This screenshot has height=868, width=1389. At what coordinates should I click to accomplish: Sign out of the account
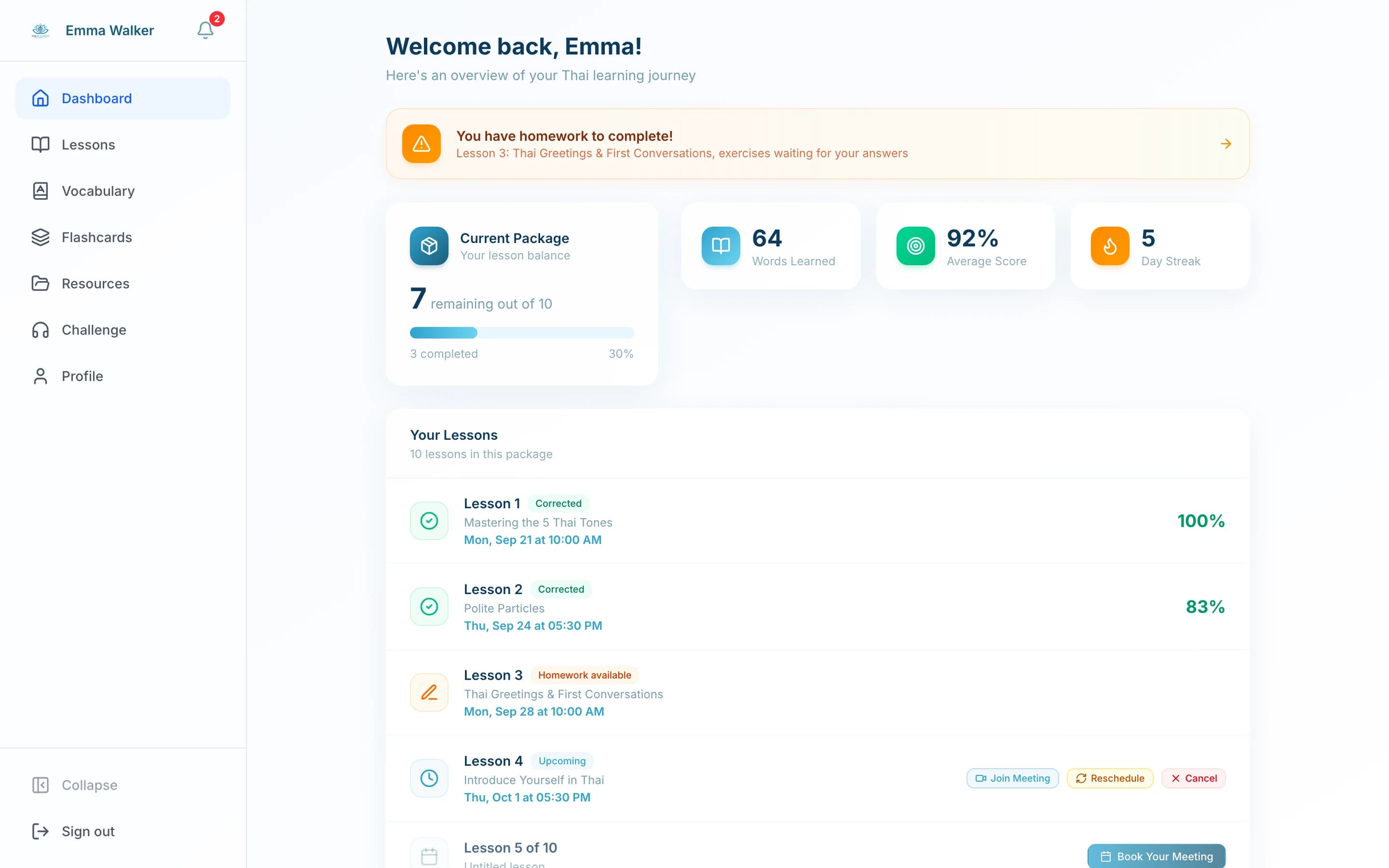[123, 831]
